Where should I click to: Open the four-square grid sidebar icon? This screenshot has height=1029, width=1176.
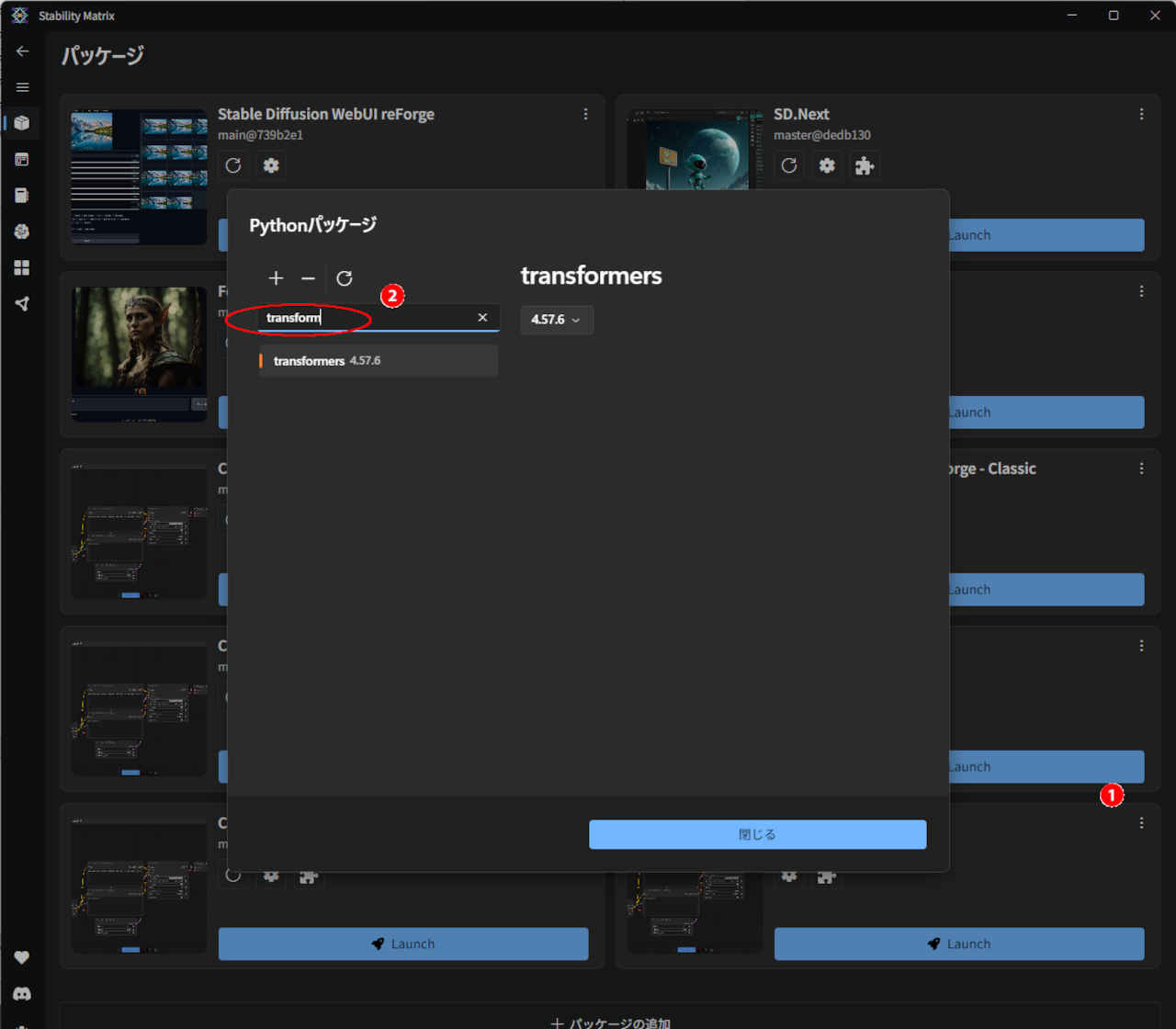point(22,267)
